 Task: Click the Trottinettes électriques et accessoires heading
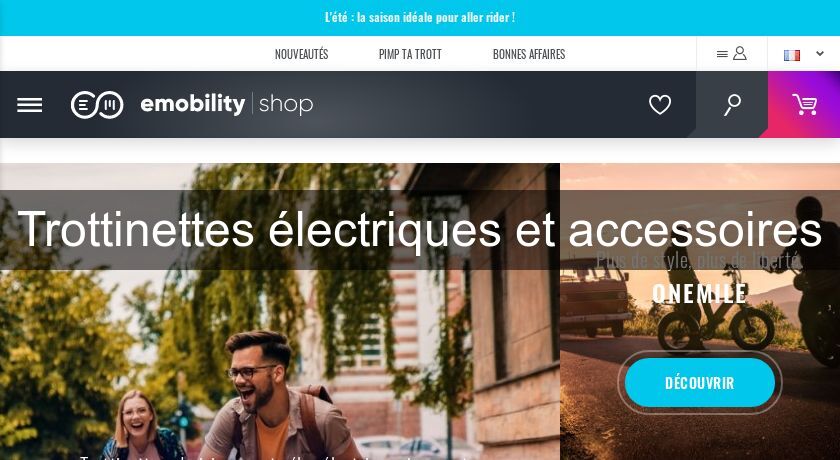(420, 229)
